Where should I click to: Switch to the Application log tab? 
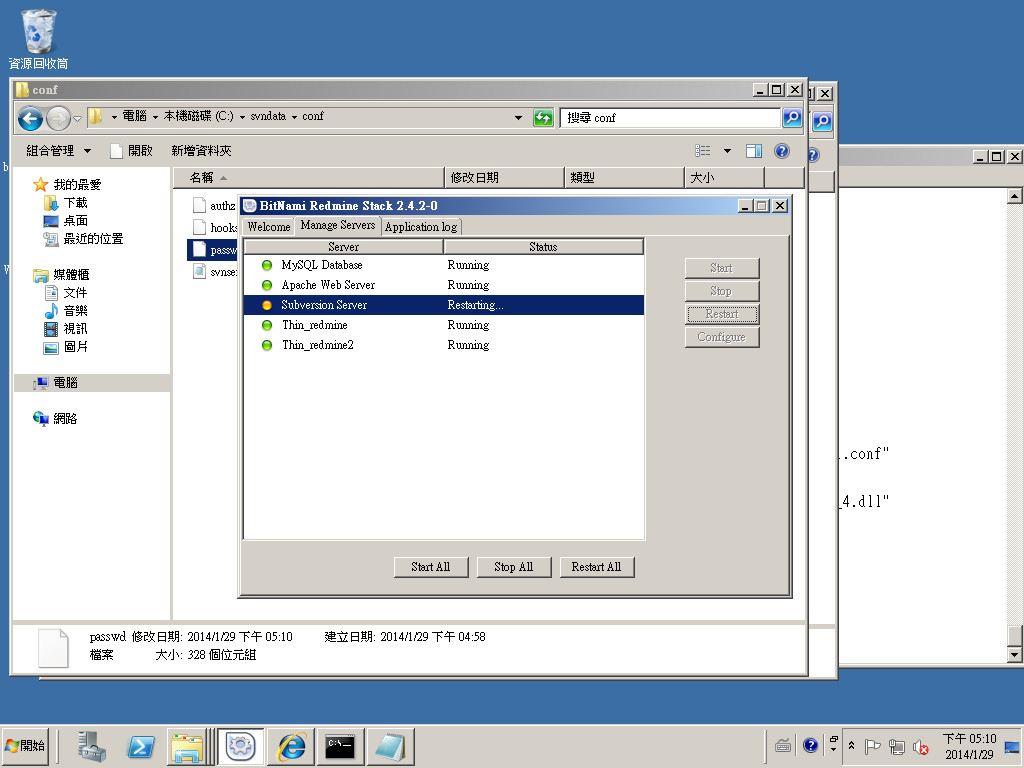421,227
